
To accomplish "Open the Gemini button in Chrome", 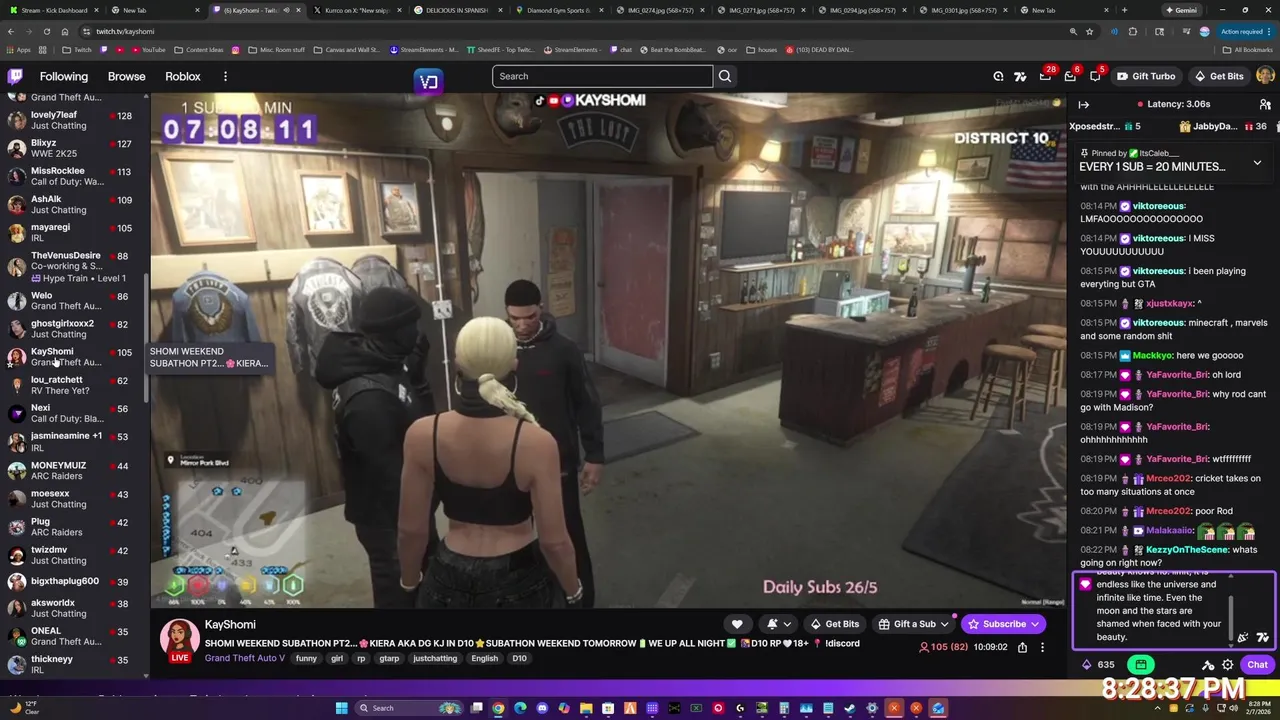I will pos(1184,10).
